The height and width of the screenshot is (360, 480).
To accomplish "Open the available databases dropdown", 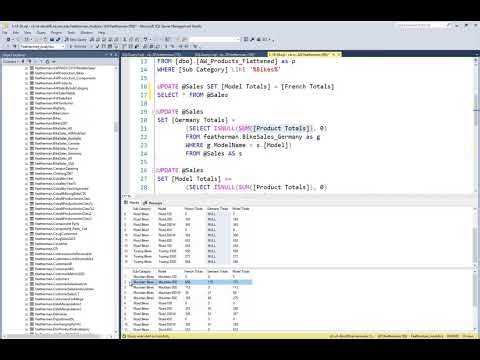I will coord(41,46).
